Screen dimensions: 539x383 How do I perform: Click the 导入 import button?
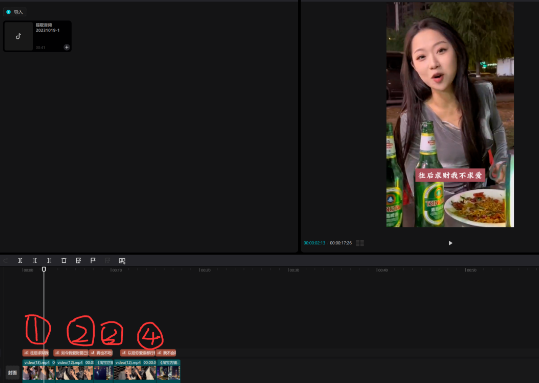pos(15,12)
